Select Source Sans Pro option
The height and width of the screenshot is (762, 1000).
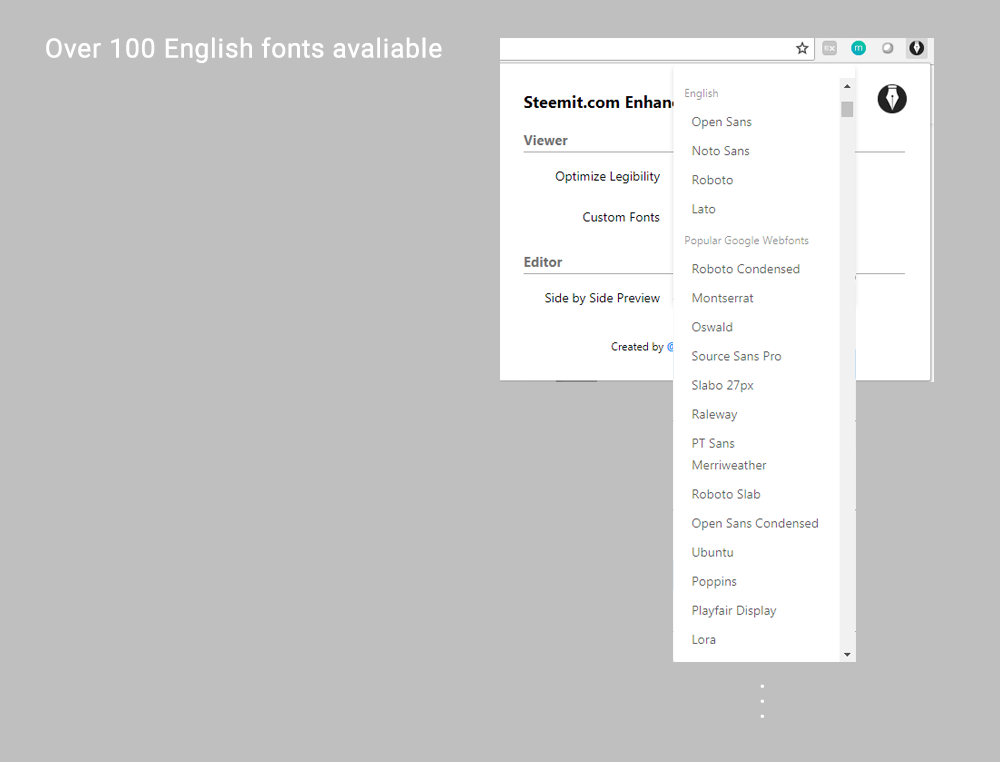736,356
